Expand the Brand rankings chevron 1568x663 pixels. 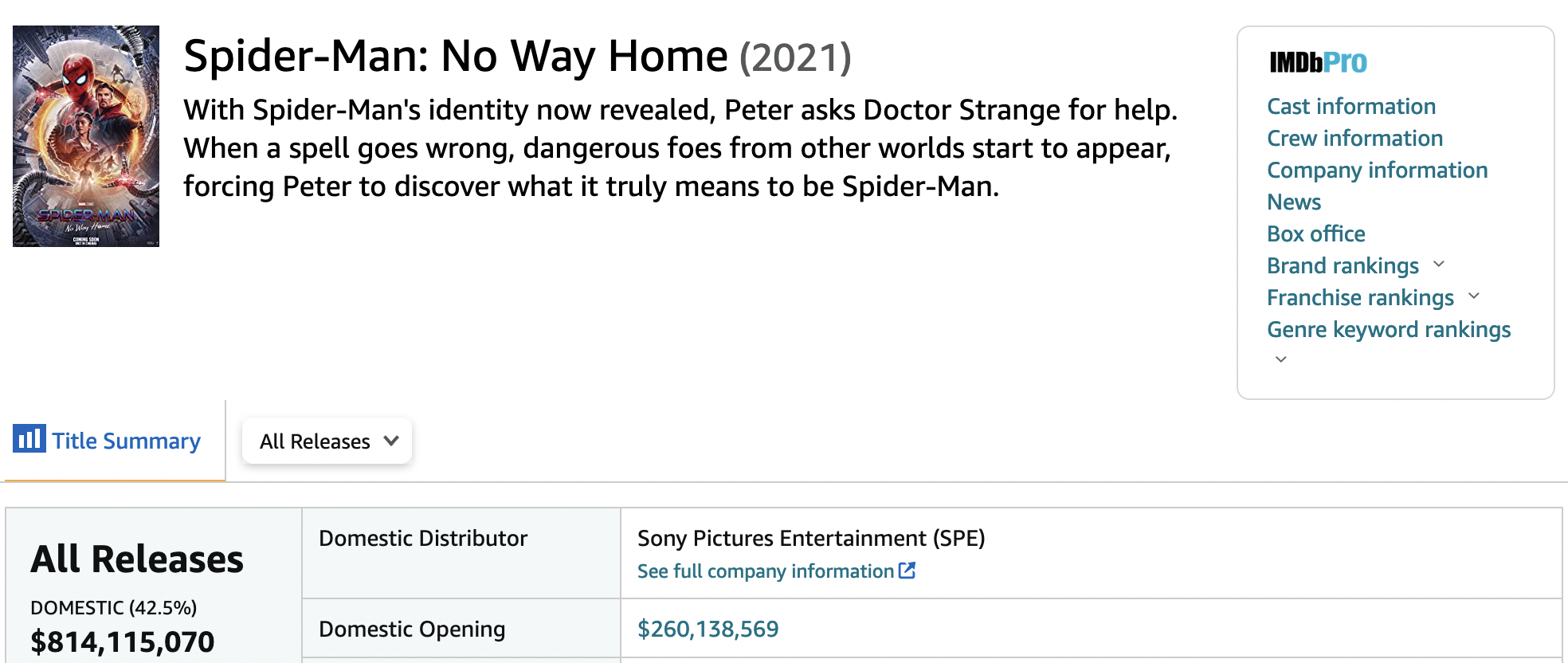[1439, 265]
